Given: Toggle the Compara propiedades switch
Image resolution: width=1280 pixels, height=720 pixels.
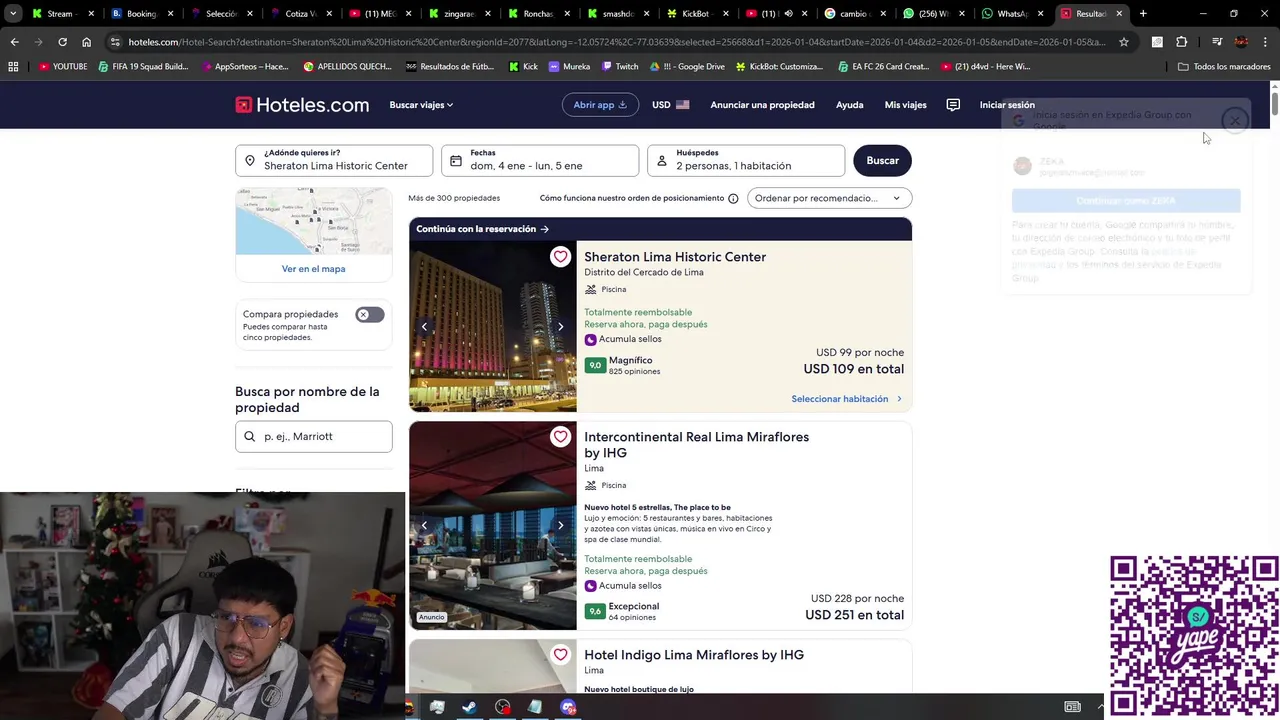Looking at the screenshot, I should [x=369, y=314].
